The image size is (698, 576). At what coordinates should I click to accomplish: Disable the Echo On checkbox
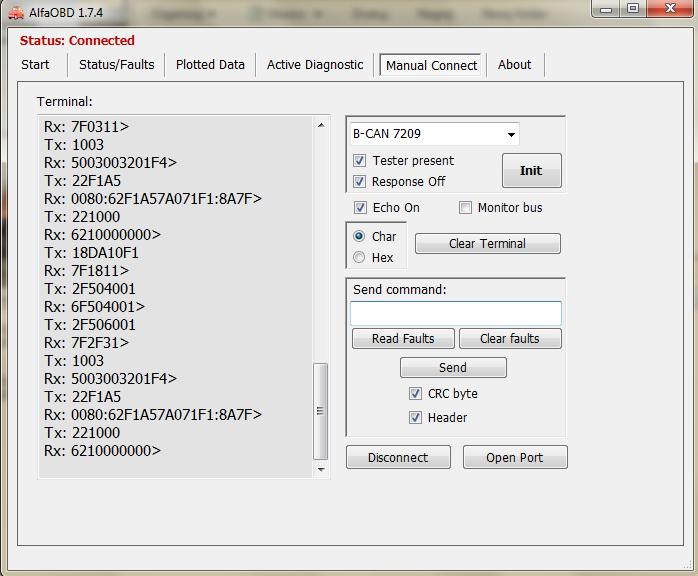[x=360, y=207]
